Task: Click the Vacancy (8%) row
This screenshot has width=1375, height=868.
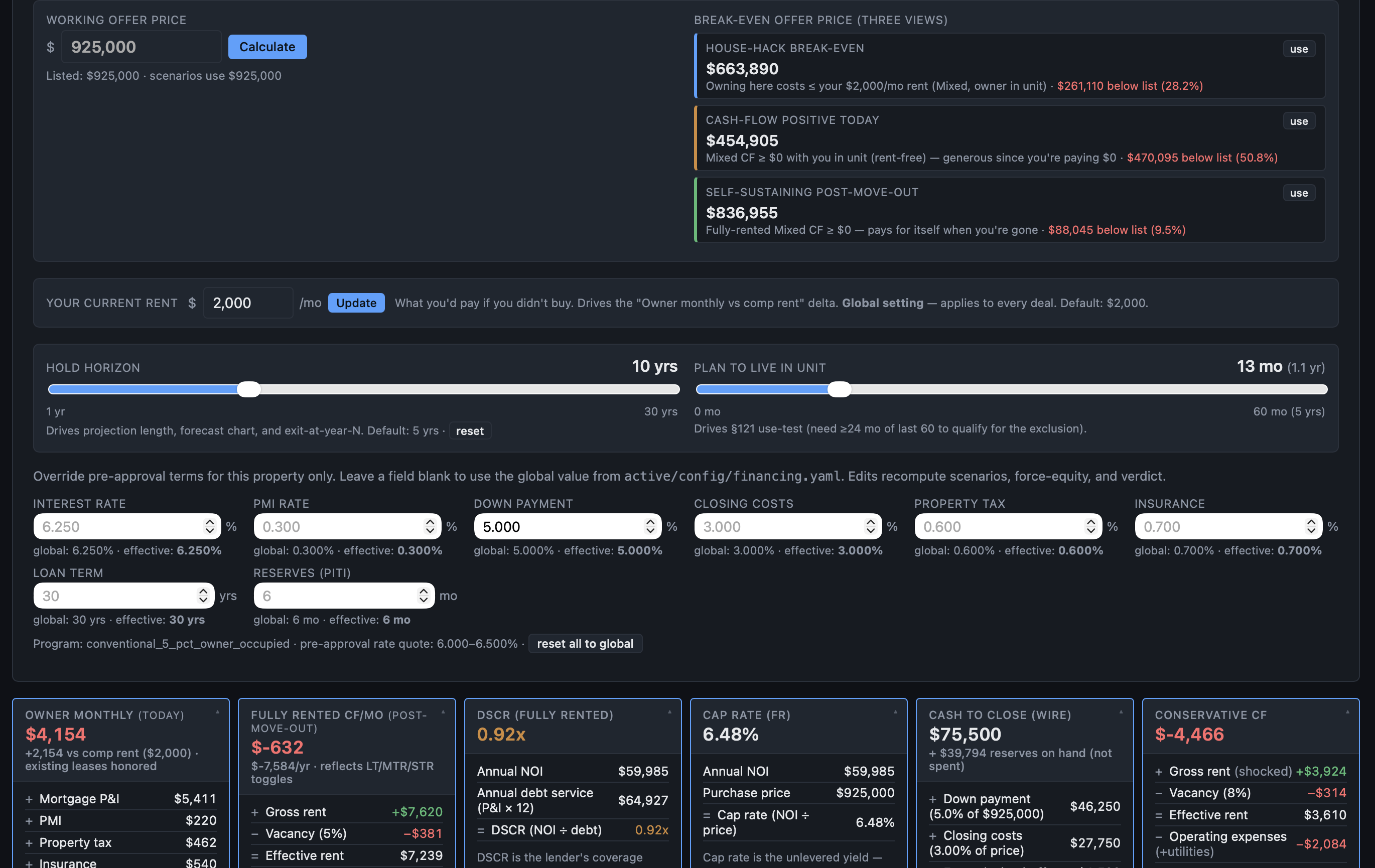Action: [x=1251, y=793]
